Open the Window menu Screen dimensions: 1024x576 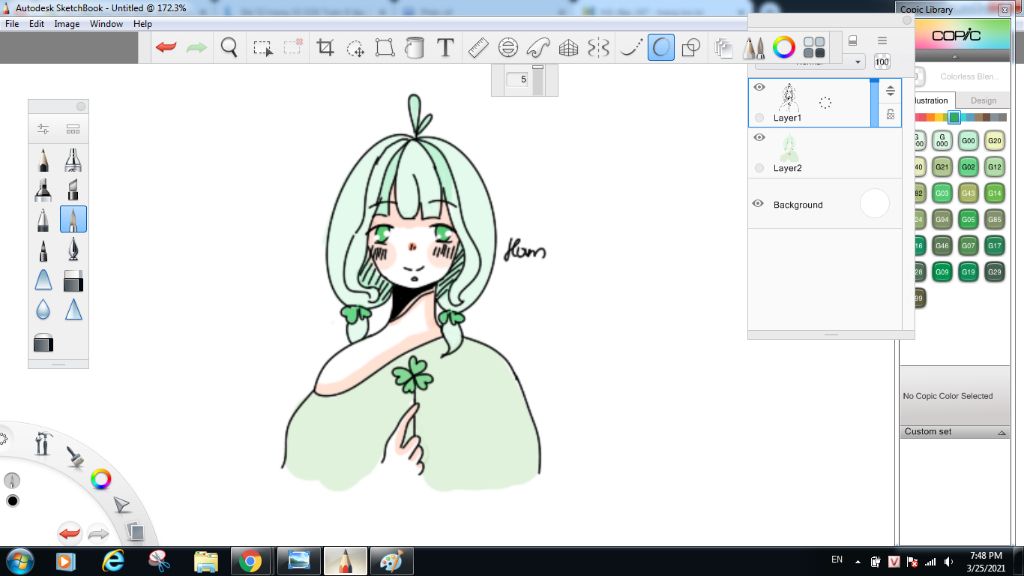click(x=106, y=24)
